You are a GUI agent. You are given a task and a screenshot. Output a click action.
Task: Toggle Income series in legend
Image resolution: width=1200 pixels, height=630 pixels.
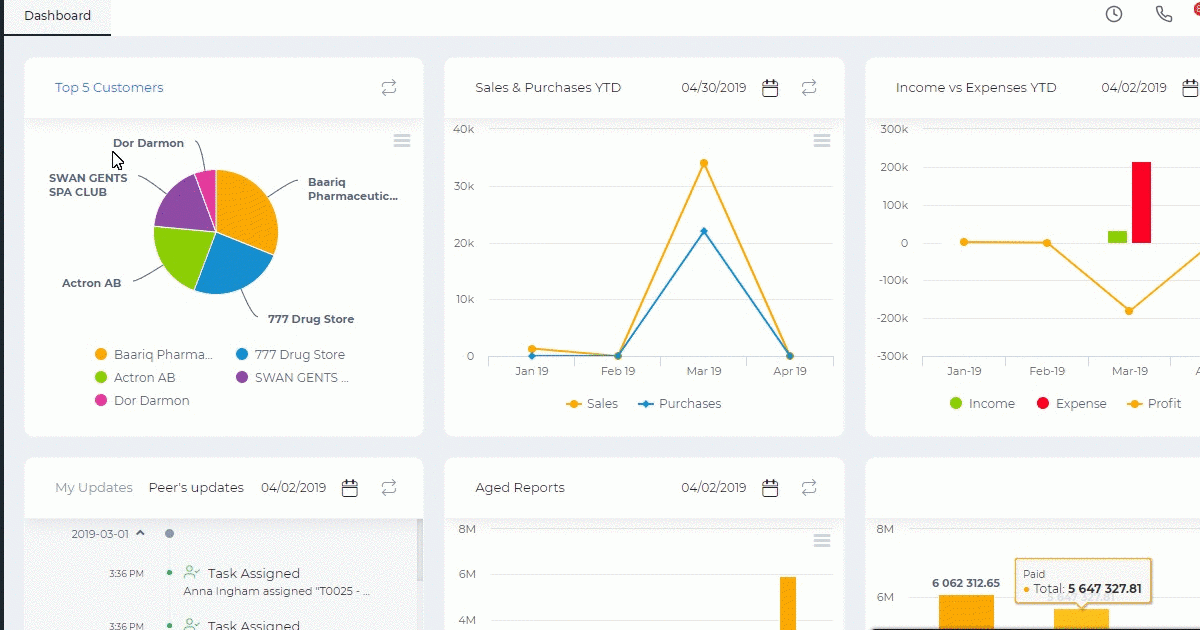tap(981, 404)
